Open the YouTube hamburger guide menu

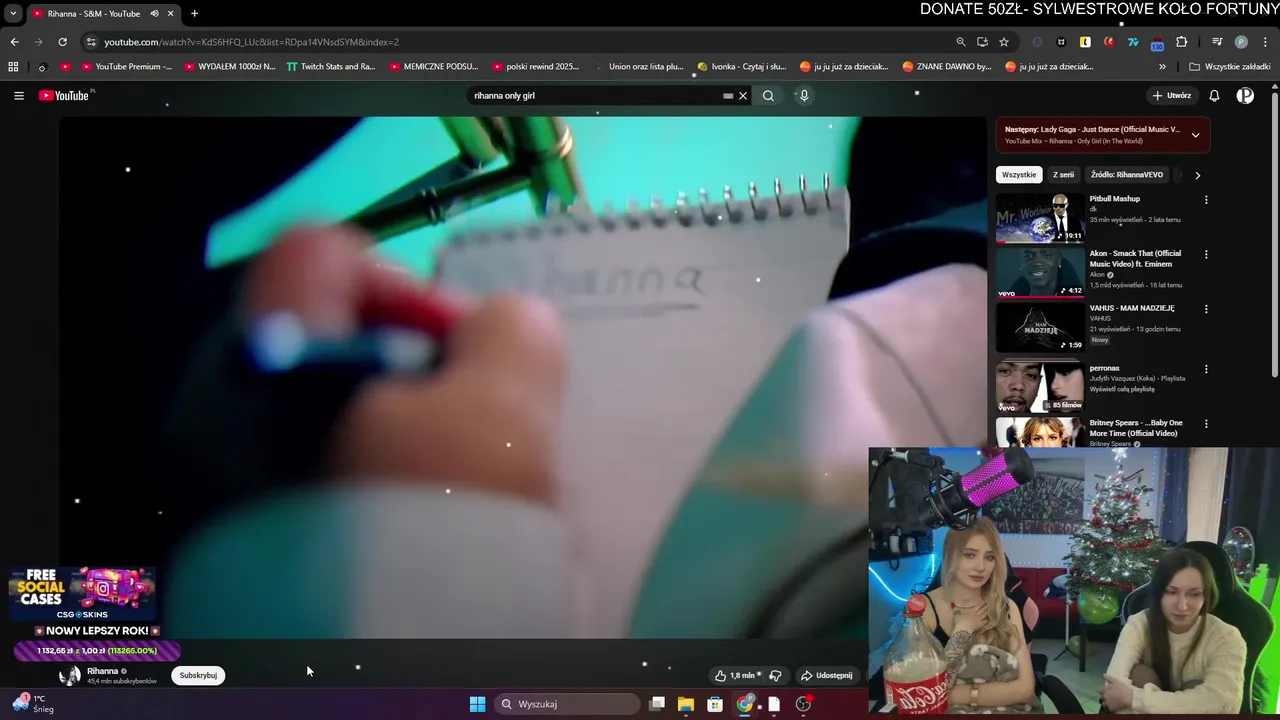19,96
